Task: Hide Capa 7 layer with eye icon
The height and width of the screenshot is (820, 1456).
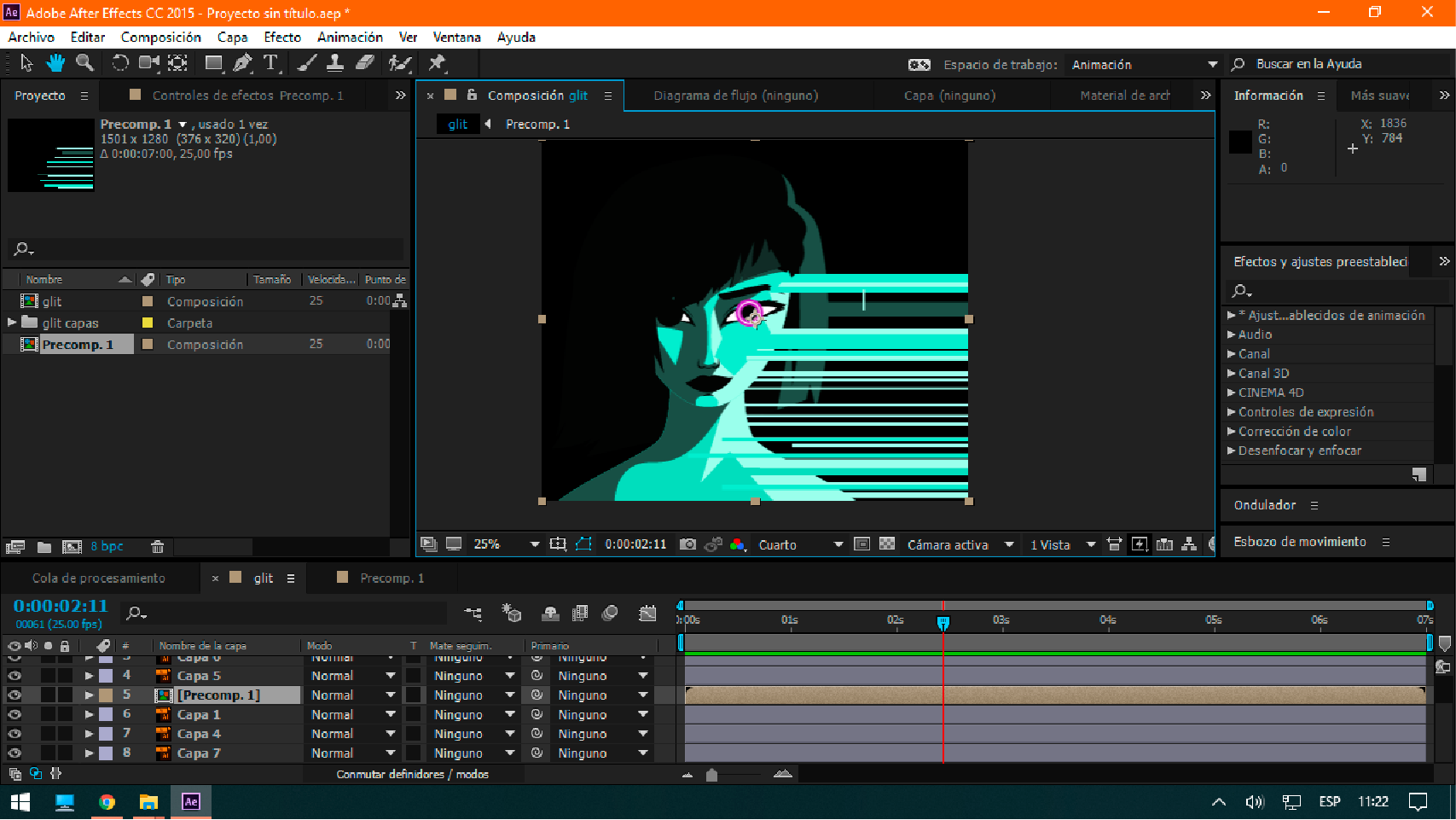Action: pos(15,753)
